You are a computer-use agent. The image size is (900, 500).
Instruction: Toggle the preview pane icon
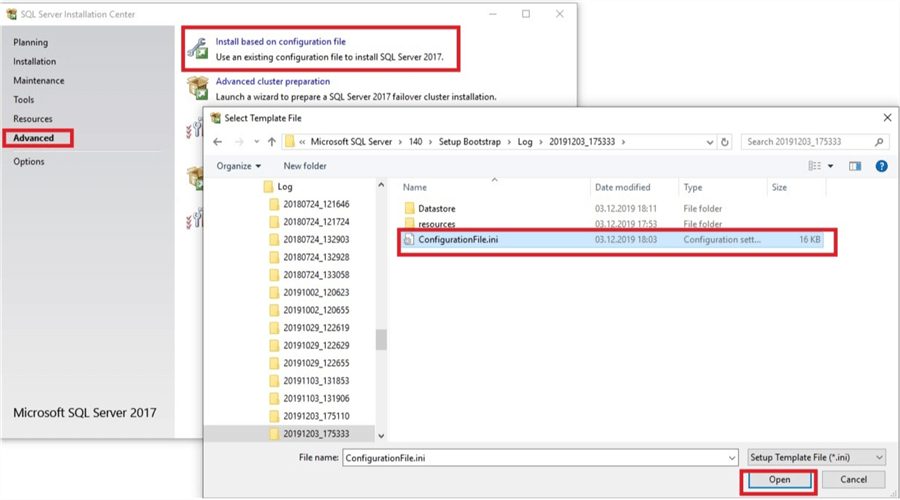point(855,166)
